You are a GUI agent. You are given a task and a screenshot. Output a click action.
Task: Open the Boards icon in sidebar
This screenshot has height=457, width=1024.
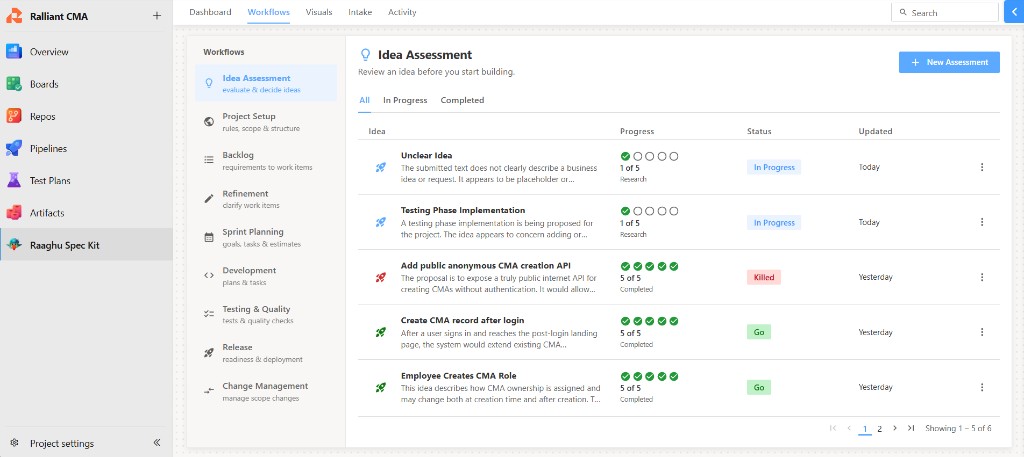pos(14,84)
